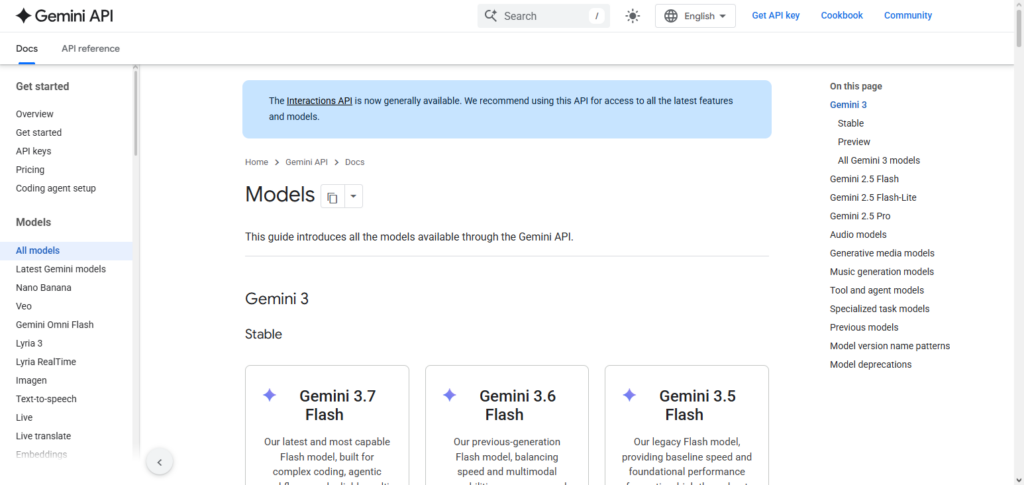This screenshot has width=1024, height=485.
Task: Toggle the light/dark theme sun icon
Action: (632, 16)
